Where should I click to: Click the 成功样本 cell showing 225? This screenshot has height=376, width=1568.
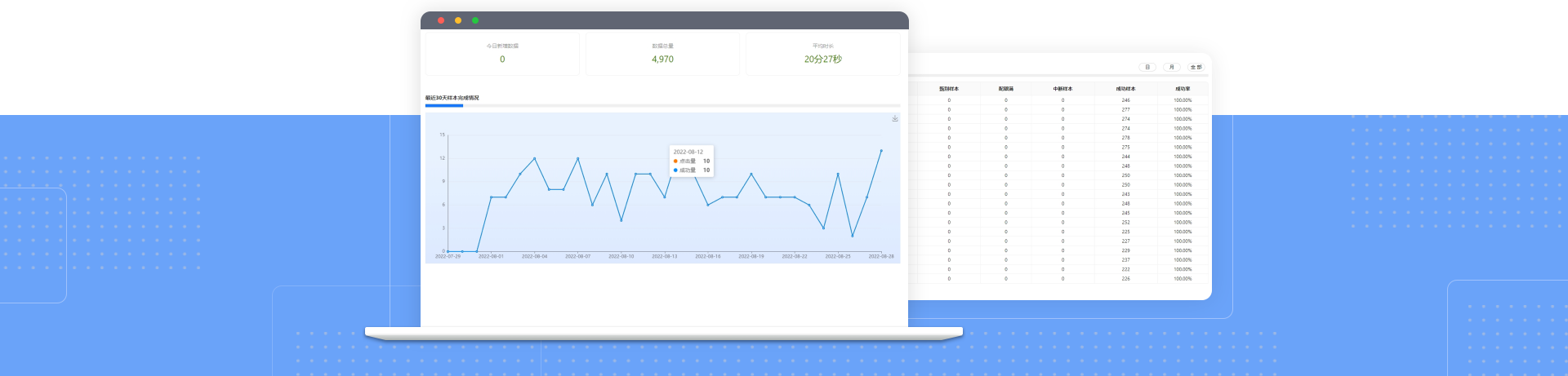tap(1125, 232)
